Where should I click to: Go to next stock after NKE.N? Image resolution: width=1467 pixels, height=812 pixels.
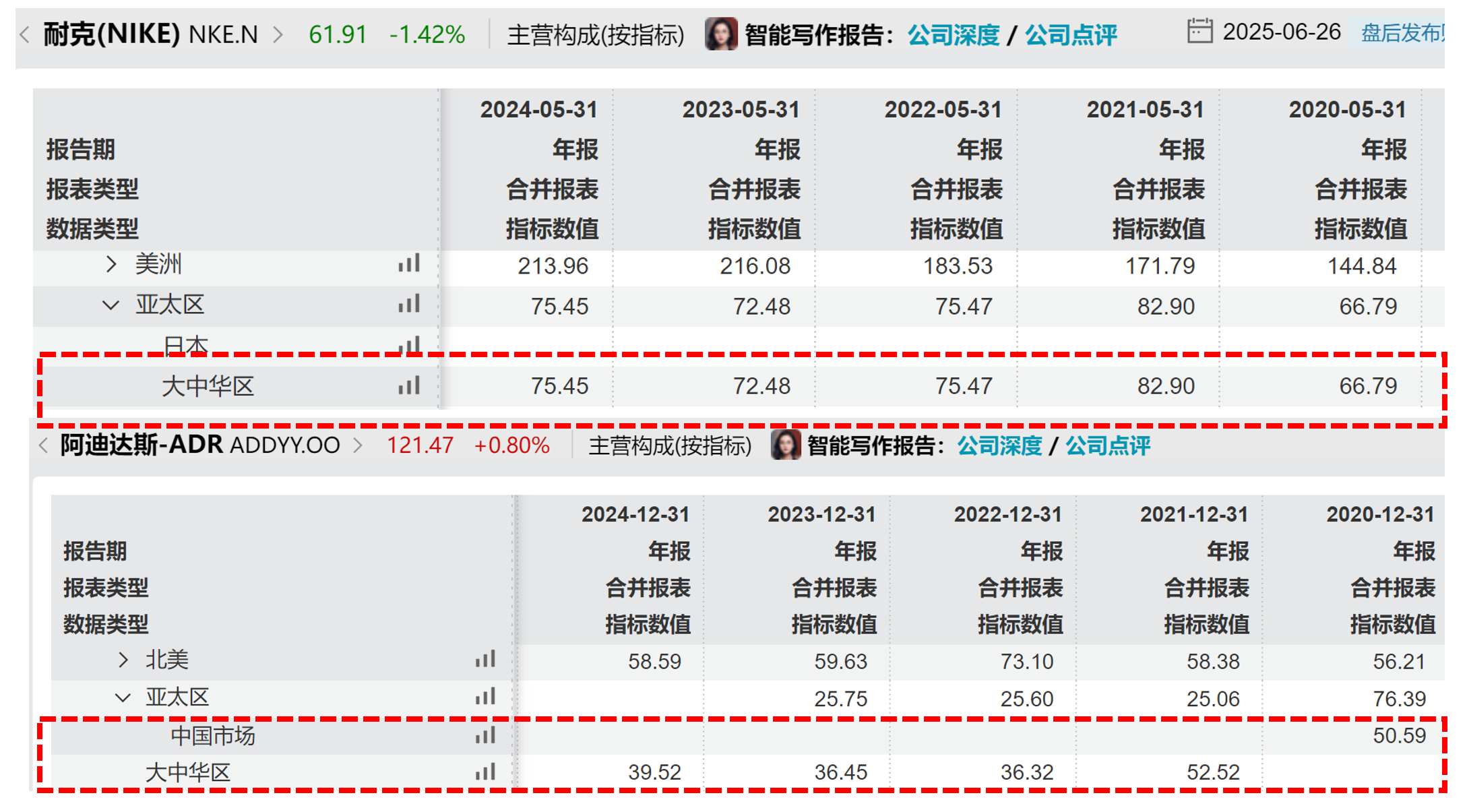pyautogui.click(x=278, y=34)
